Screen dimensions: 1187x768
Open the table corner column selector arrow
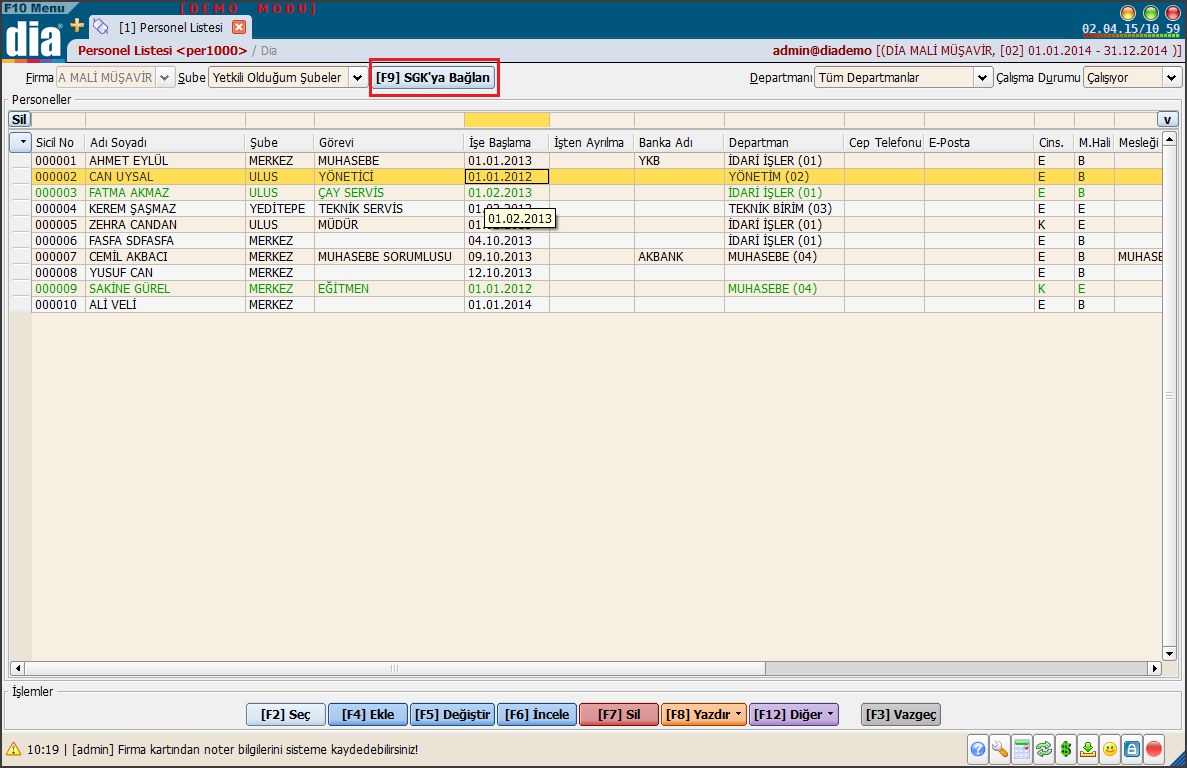[20, 142]
